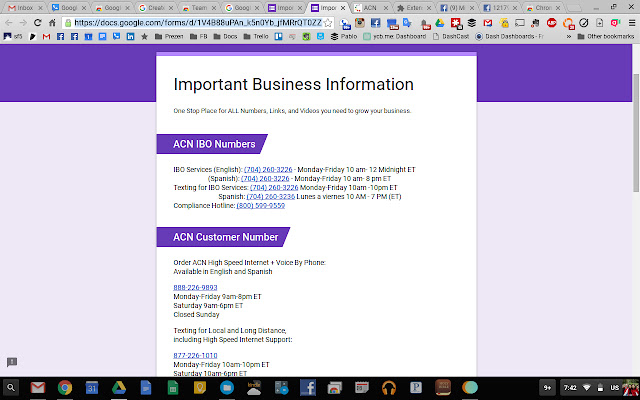
Task: Open the Prezen bookmarks folder
Action: [169, 37]
